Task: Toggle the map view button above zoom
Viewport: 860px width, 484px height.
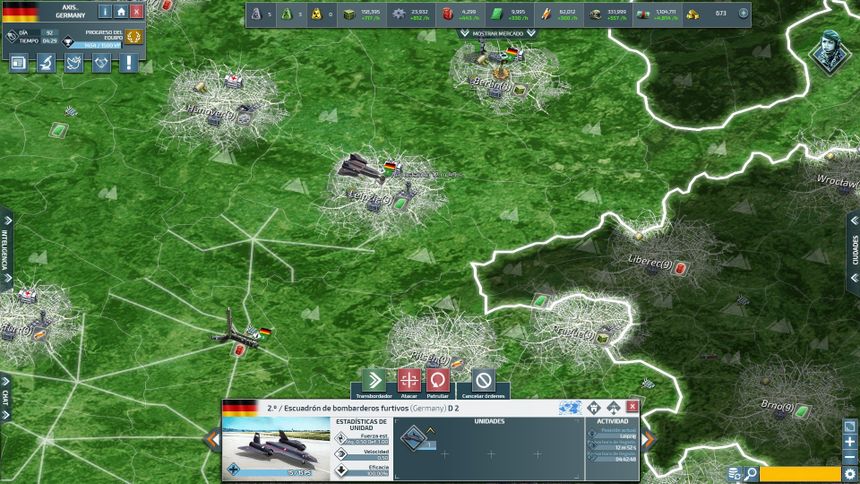Action: pos(850,427)
